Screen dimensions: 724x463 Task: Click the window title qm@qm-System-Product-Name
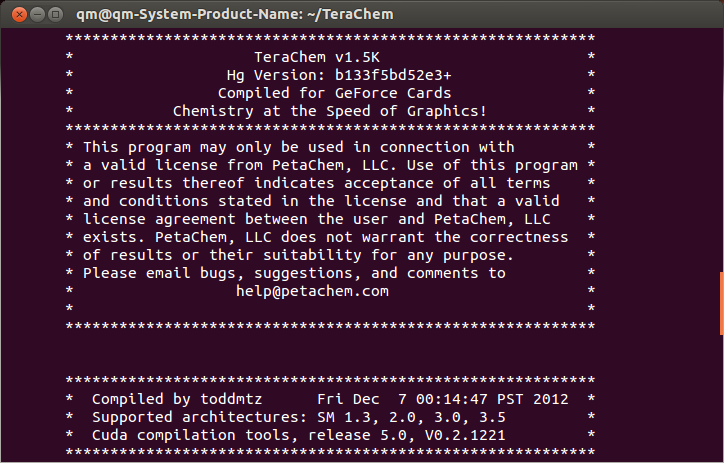(x=235, y=14)
